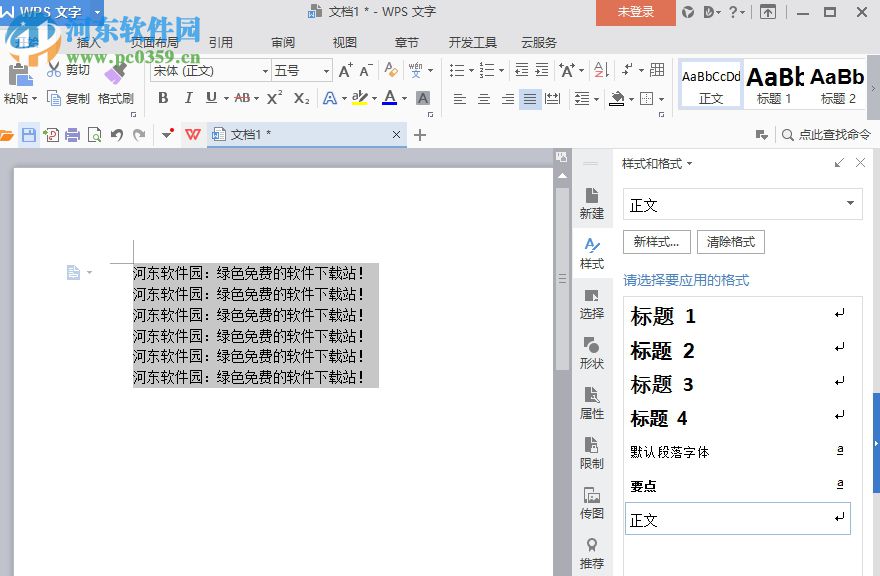Click the paragraph shading paint bucket
This screenshot has width=880, height=576.
click(617, 99)
